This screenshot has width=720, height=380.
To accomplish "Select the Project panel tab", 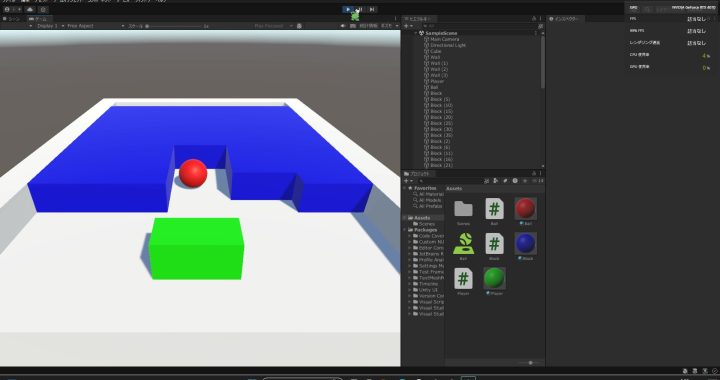I will [418, 174].
